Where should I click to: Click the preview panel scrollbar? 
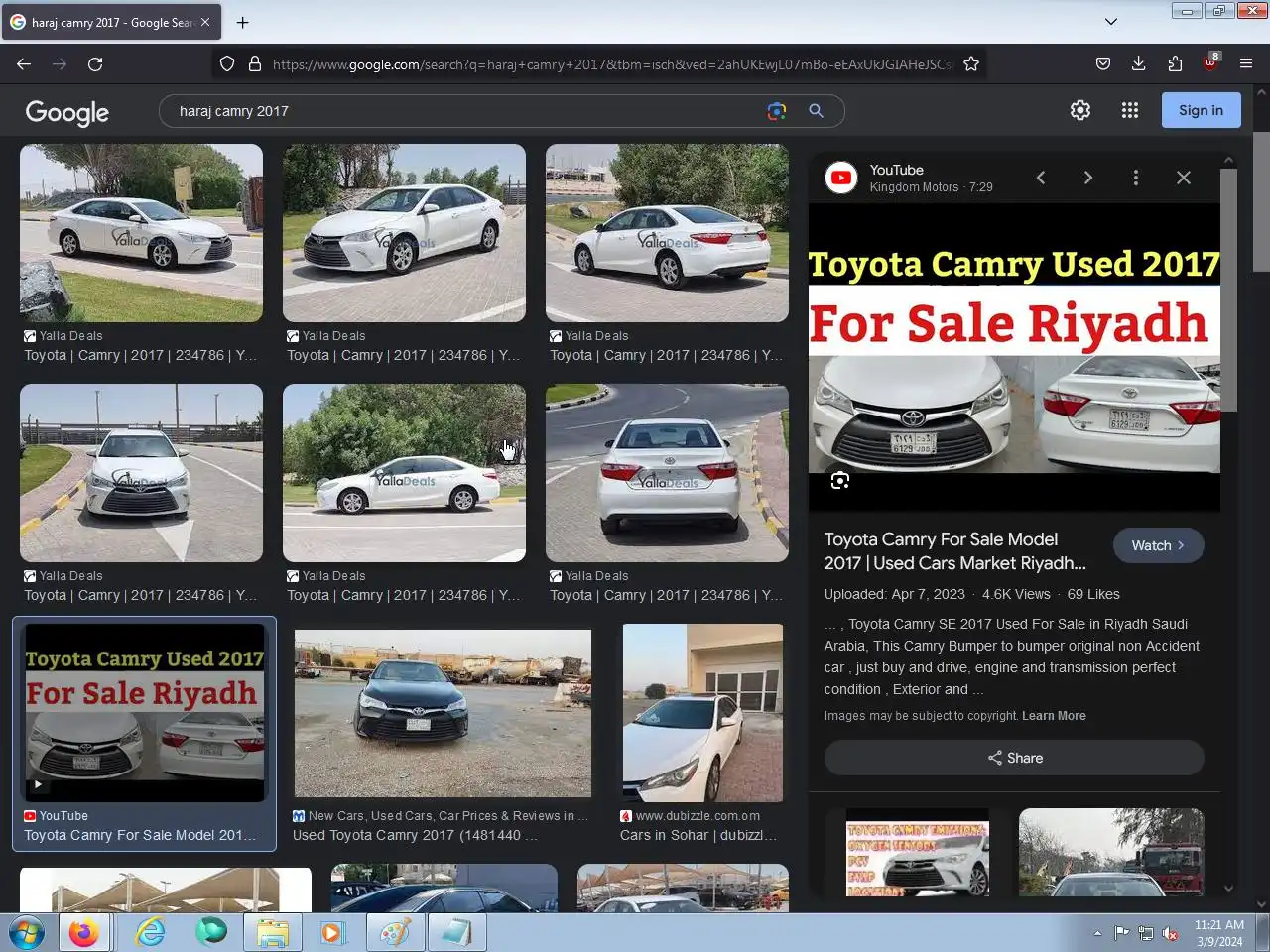[x=1228, y=290]
